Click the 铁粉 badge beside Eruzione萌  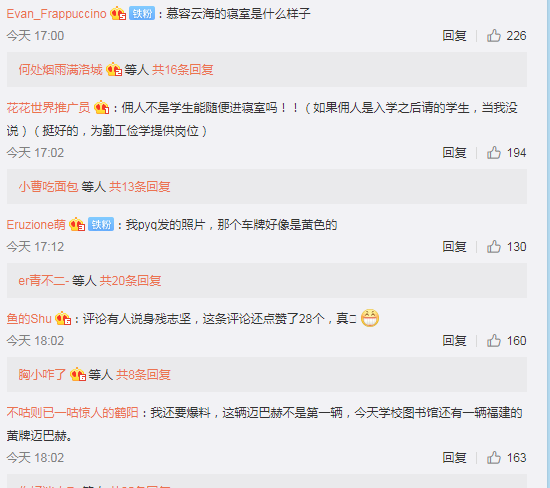pyautogui.click(x=101, y=225)
